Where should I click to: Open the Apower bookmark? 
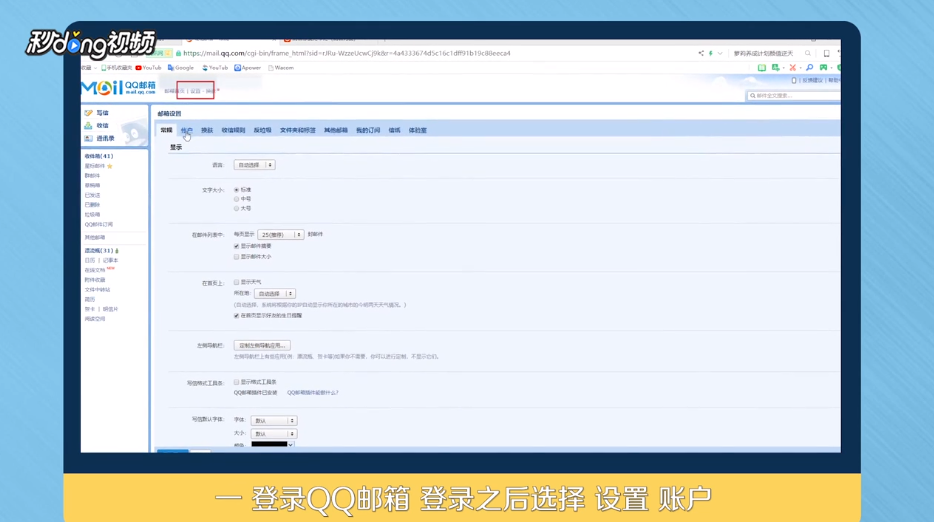248,68
